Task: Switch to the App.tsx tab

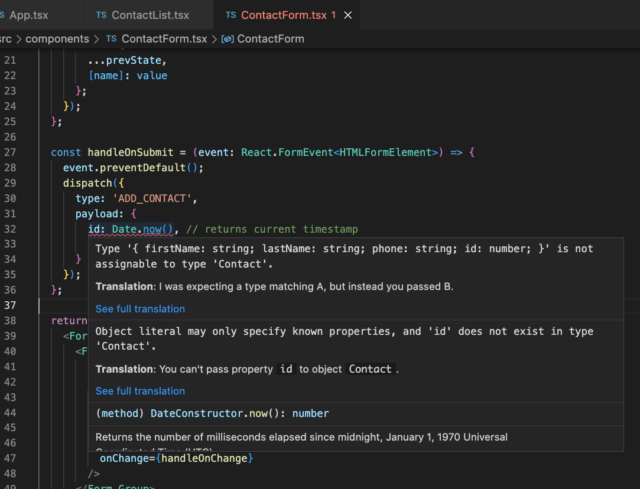Action: 28,15
